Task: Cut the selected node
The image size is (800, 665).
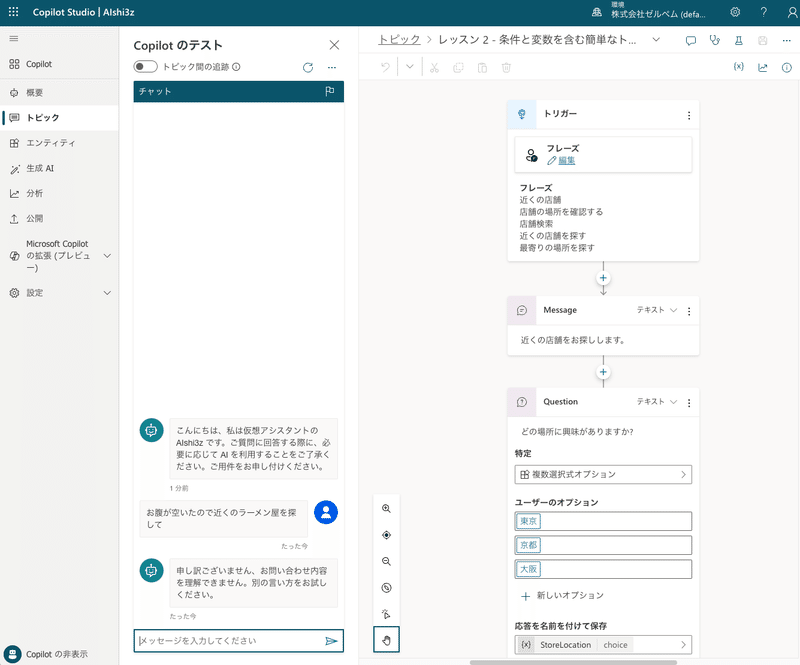Action: tap(434, 67)
